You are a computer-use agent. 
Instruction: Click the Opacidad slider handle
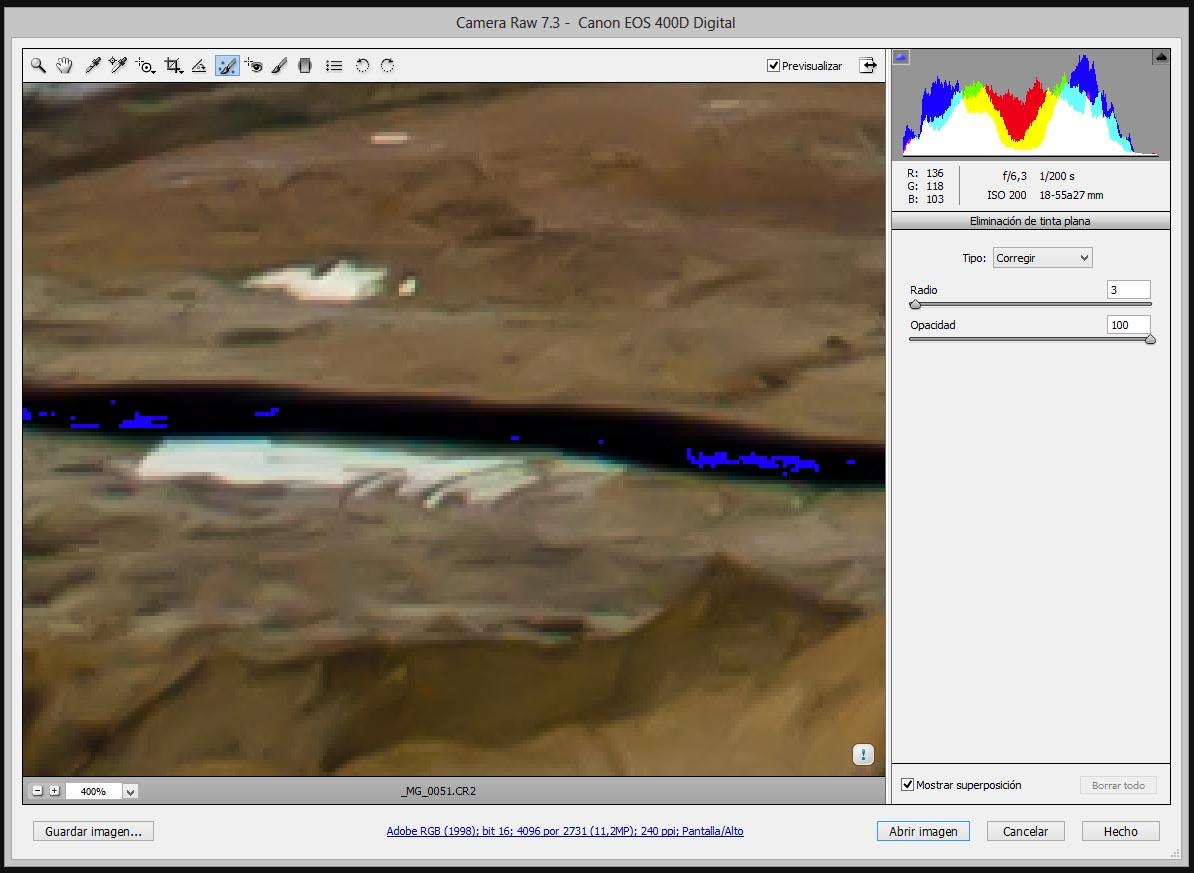[x=1151, y=339]
